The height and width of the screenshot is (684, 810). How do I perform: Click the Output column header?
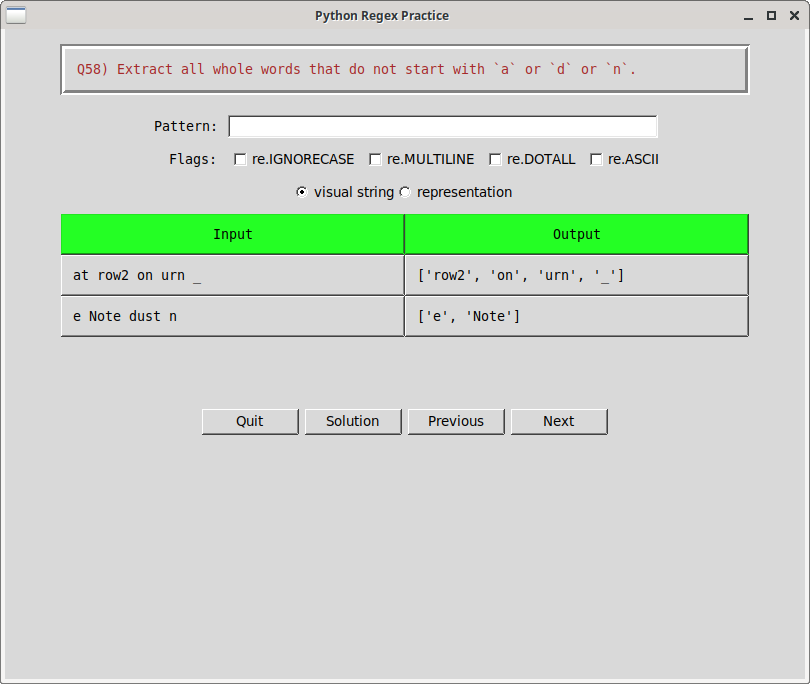pyautogui.click(x=577, y=235)
